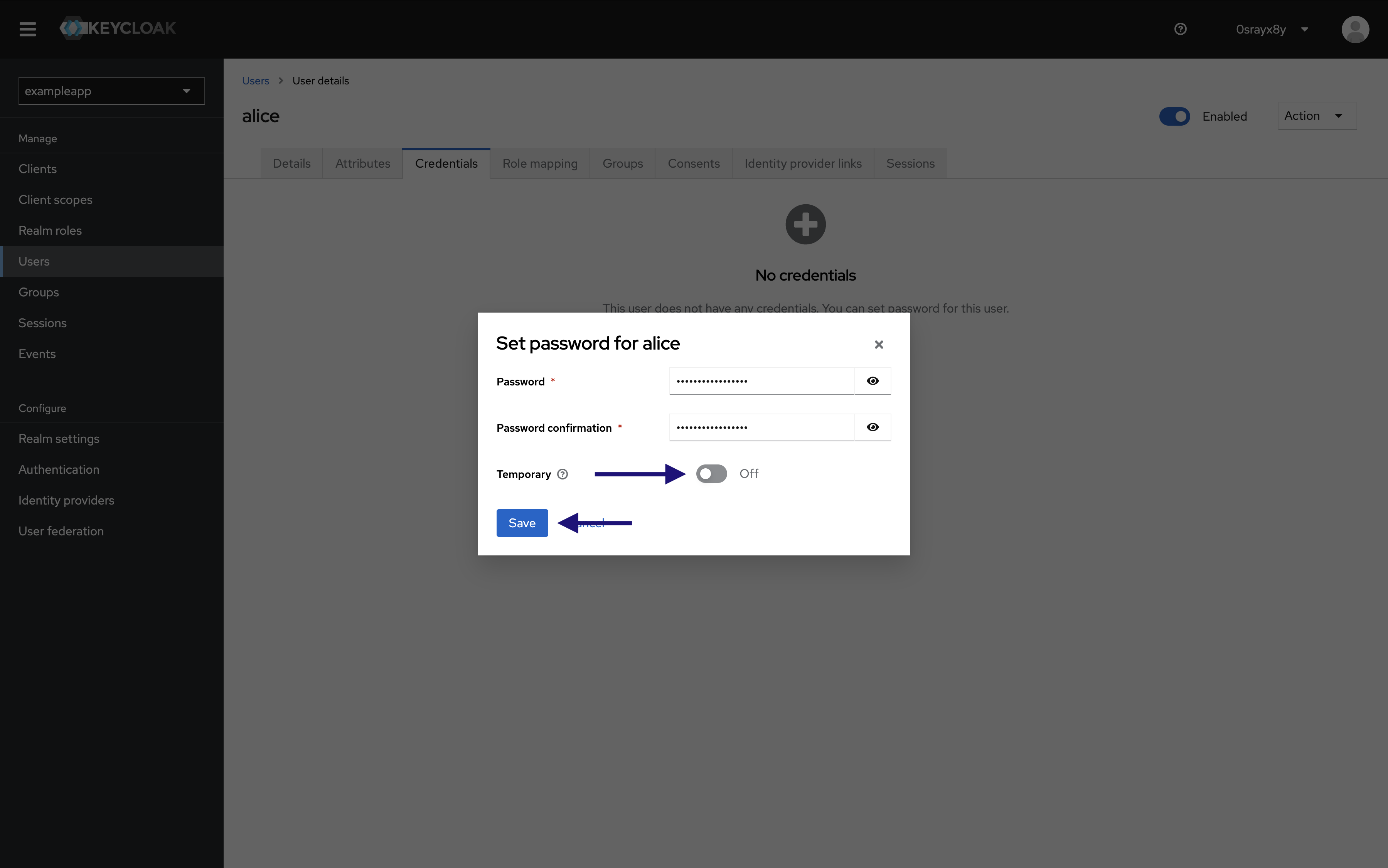Switch to the Consents tab
Image resolution: width=1388 pixels, height=868 pixels.
(x=693, y=163)
